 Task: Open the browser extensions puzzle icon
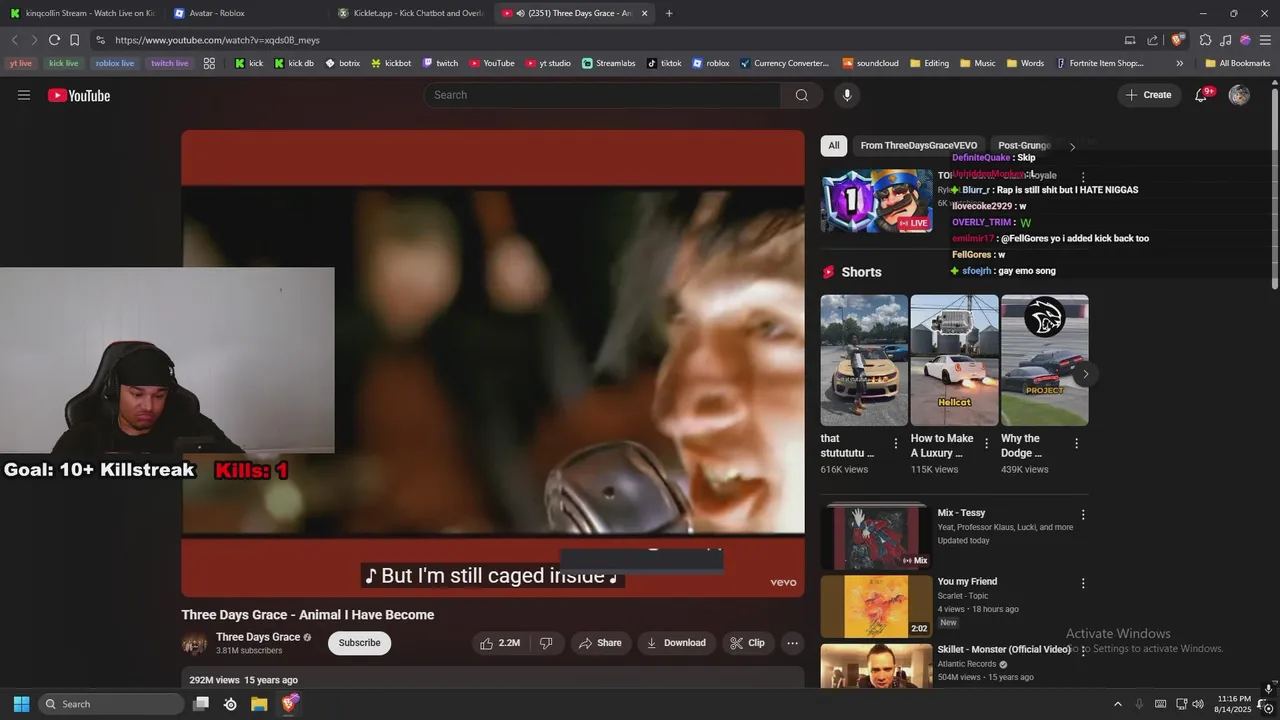(1205, 40)
